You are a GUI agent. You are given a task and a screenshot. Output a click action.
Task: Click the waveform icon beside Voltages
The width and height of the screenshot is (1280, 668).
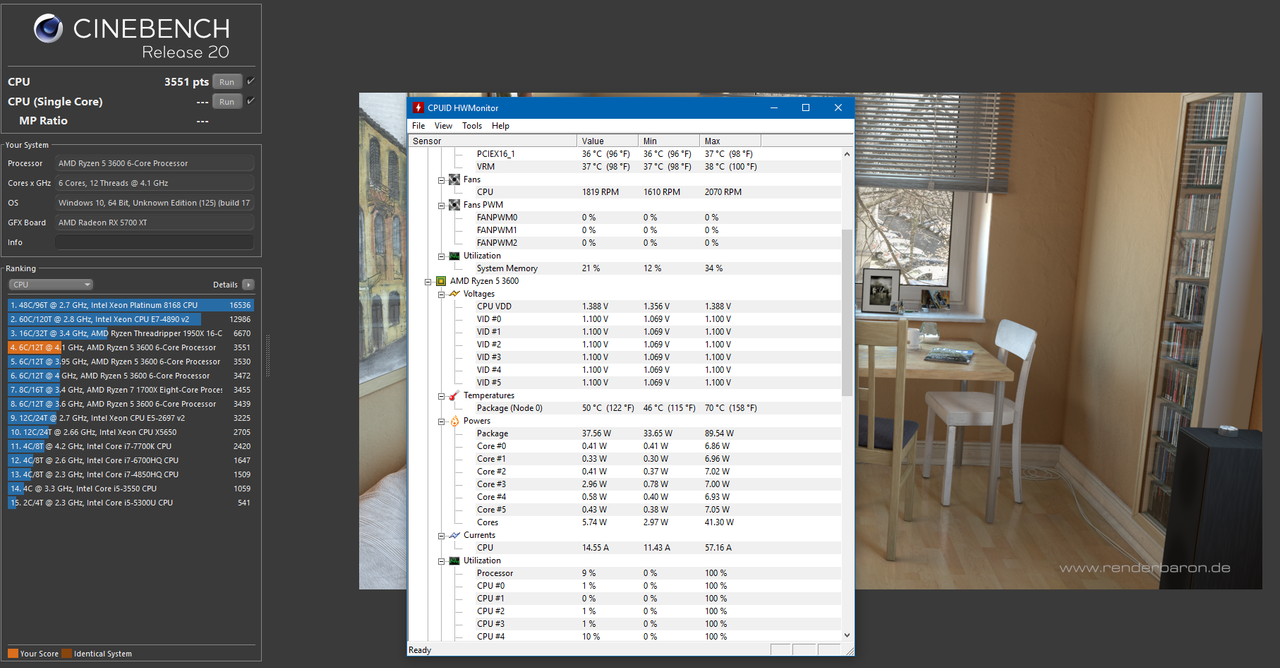coord(454,294)
